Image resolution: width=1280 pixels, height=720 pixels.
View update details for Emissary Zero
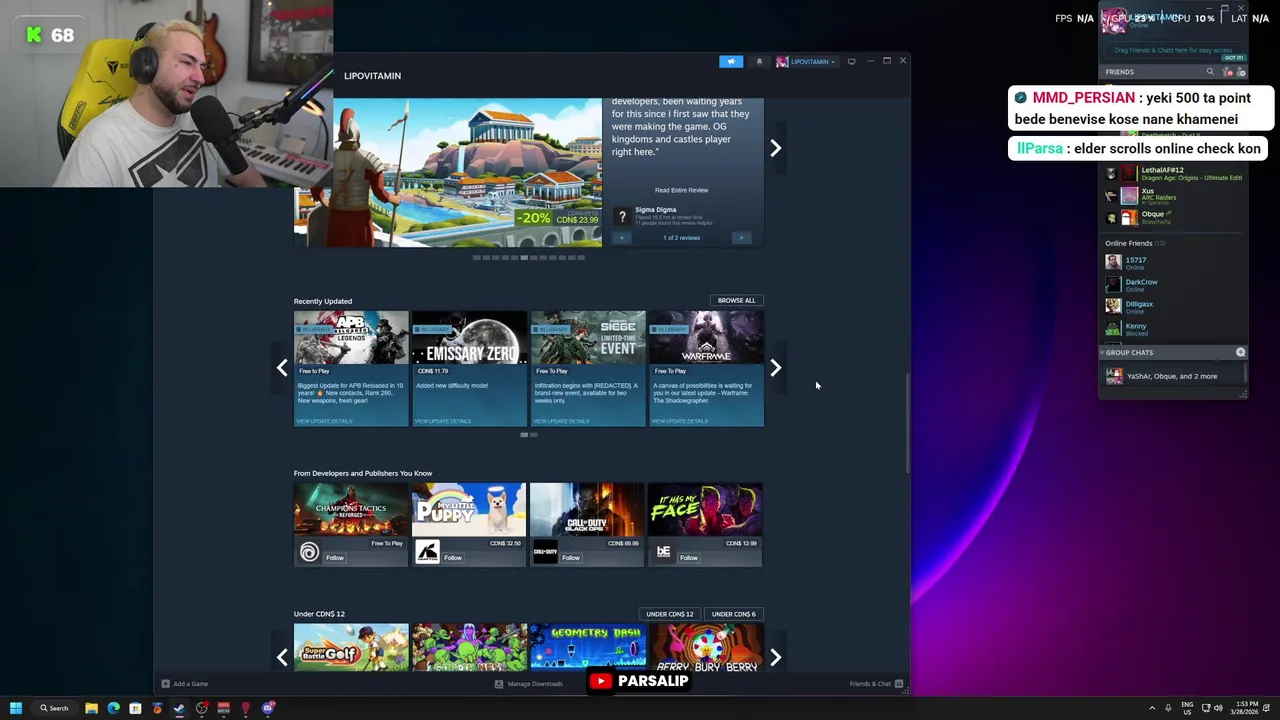[442, 421]
